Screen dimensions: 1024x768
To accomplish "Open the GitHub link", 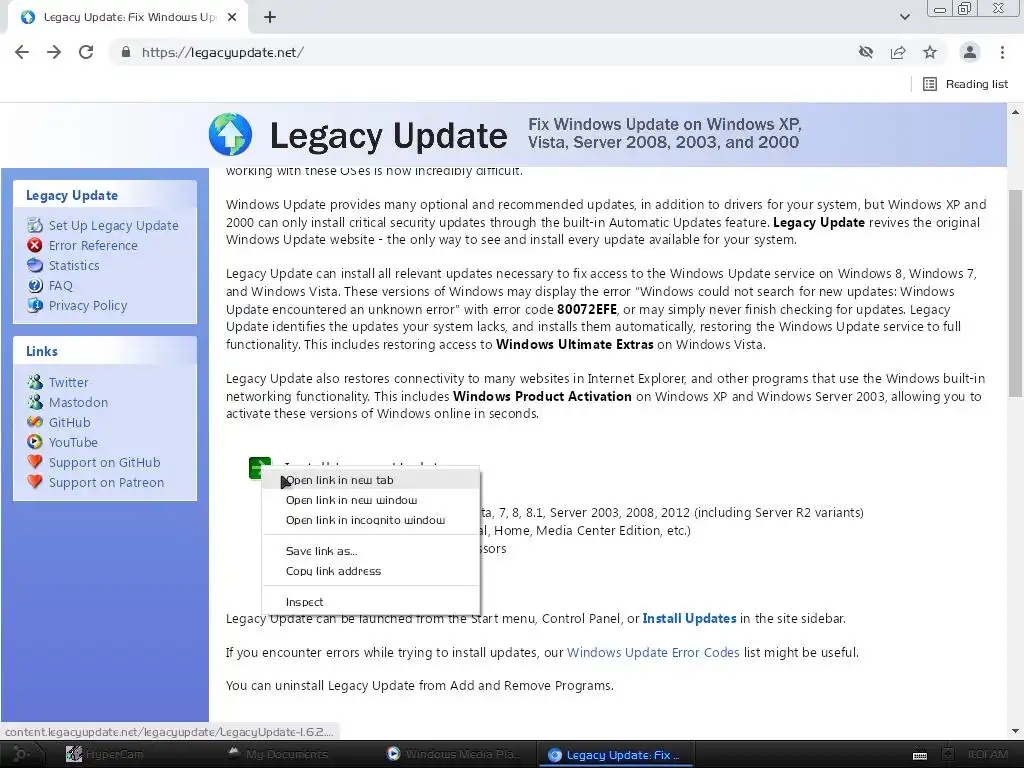I will [69, 423].
